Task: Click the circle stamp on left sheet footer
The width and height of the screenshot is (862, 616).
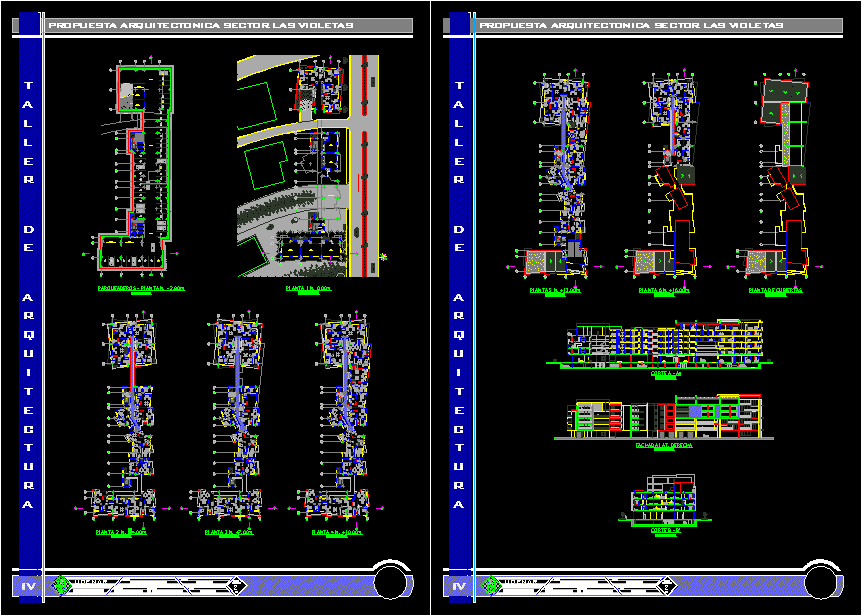Action: click(391, 583)
